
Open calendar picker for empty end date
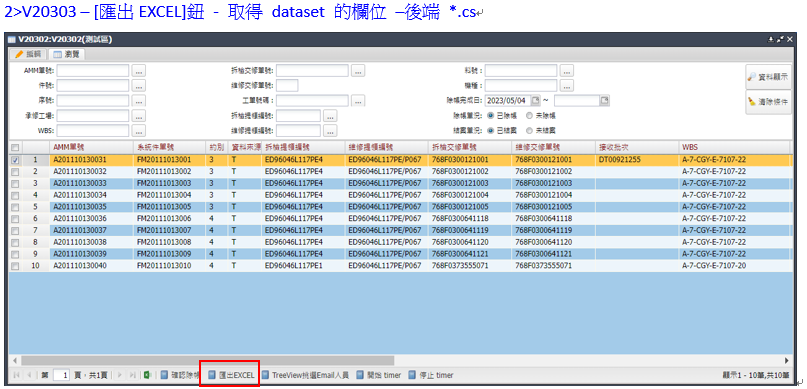(x=605, y=100)
